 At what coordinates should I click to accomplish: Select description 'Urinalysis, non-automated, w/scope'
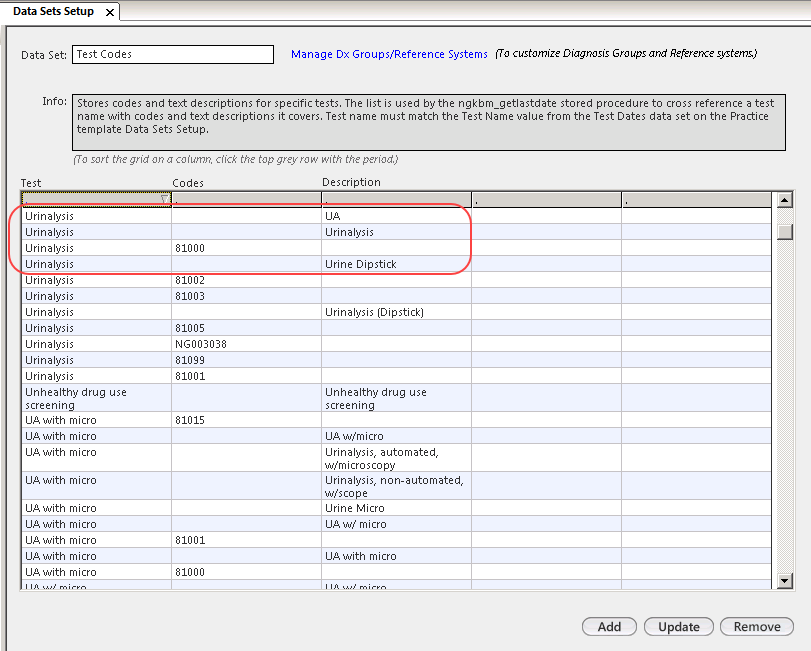tap(396, 486)
